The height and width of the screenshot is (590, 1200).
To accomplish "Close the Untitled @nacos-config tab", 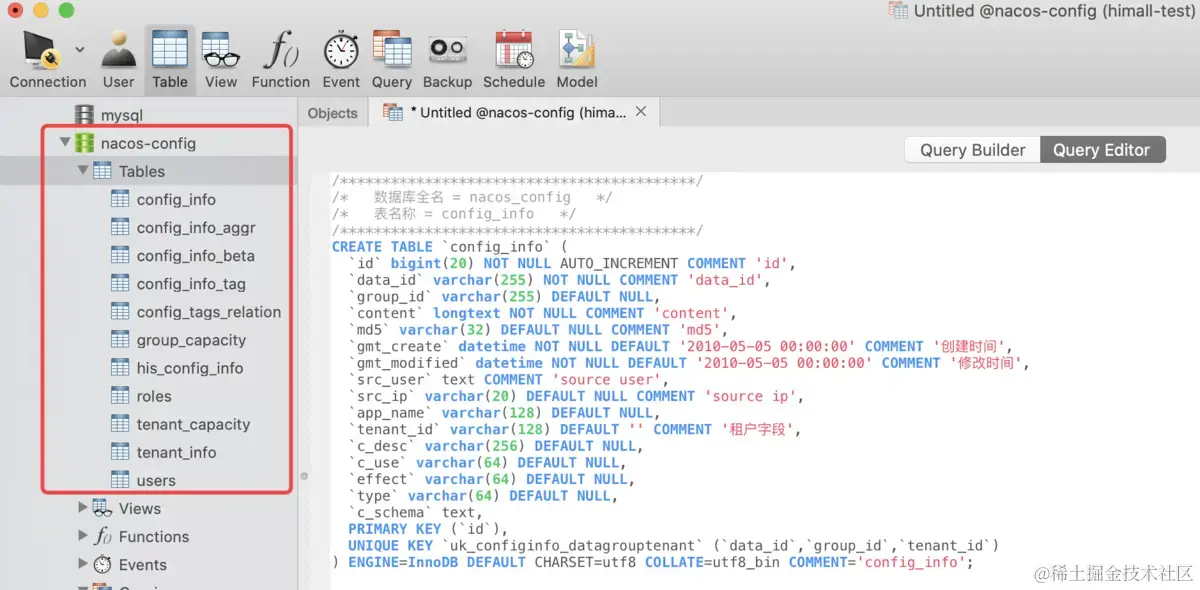I will (641, 111).
